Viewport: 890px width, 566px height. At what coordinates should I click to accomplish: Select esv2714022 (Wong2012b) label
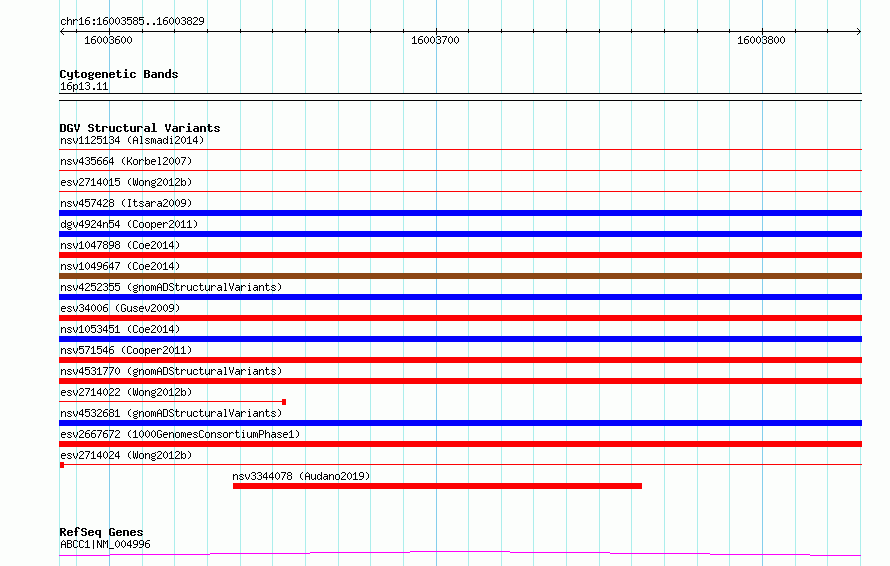tap(126, 392)
